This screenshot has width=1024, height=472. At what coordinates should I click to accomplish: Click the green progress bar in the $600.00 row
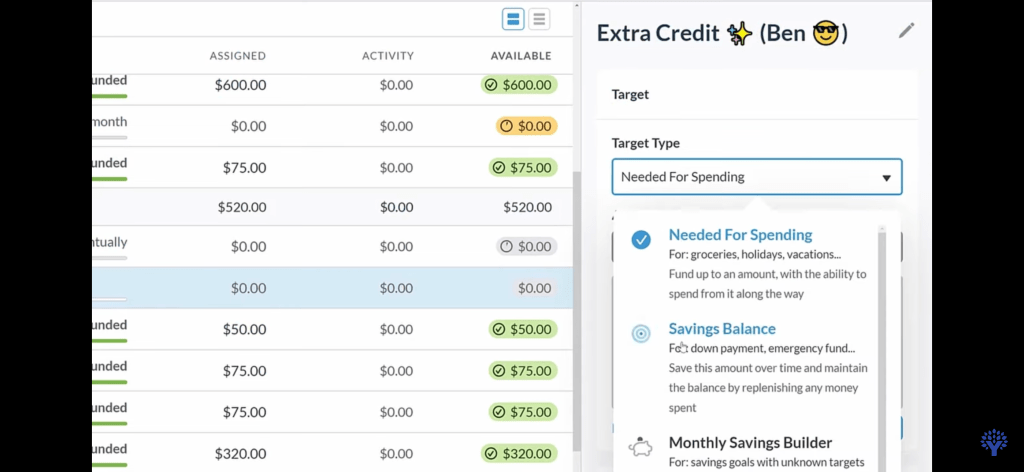tap(109, 97)
